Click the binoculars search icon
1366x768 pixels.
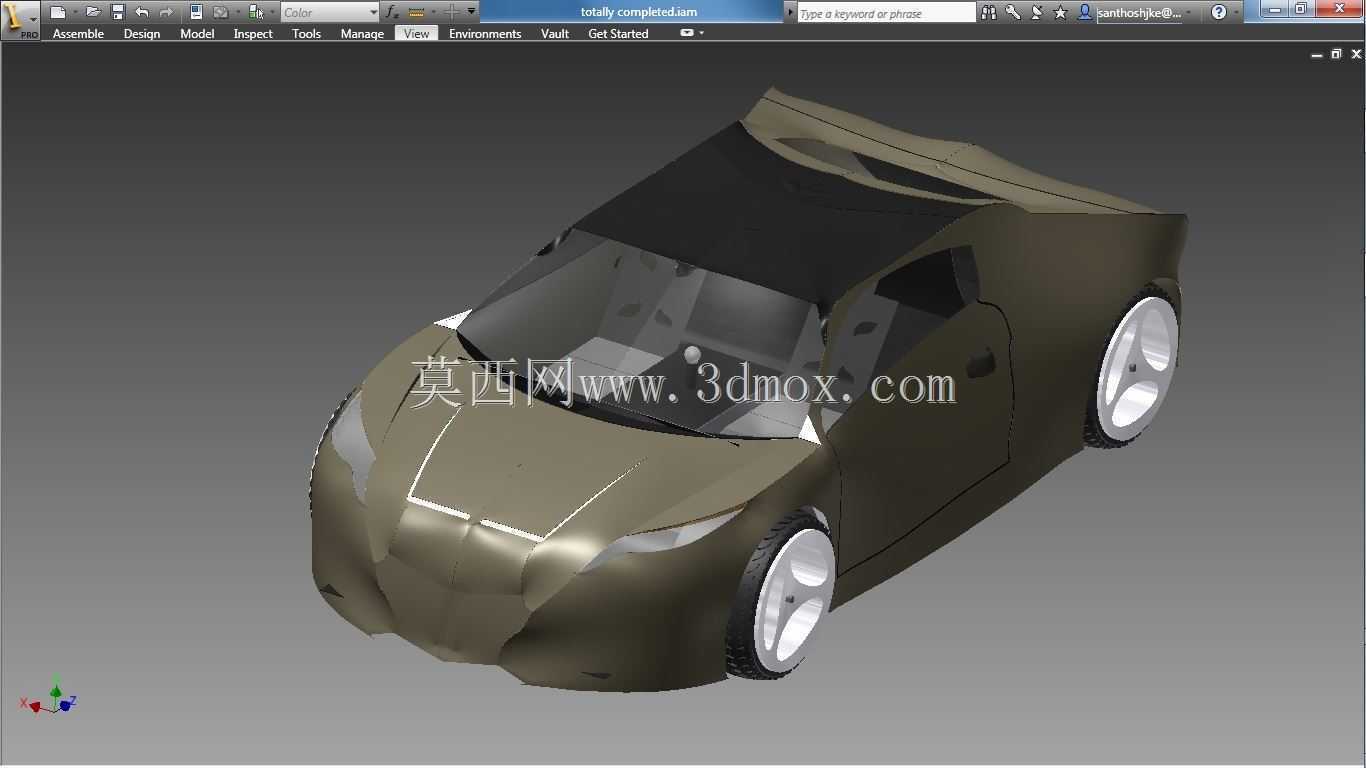pos(988,13)
